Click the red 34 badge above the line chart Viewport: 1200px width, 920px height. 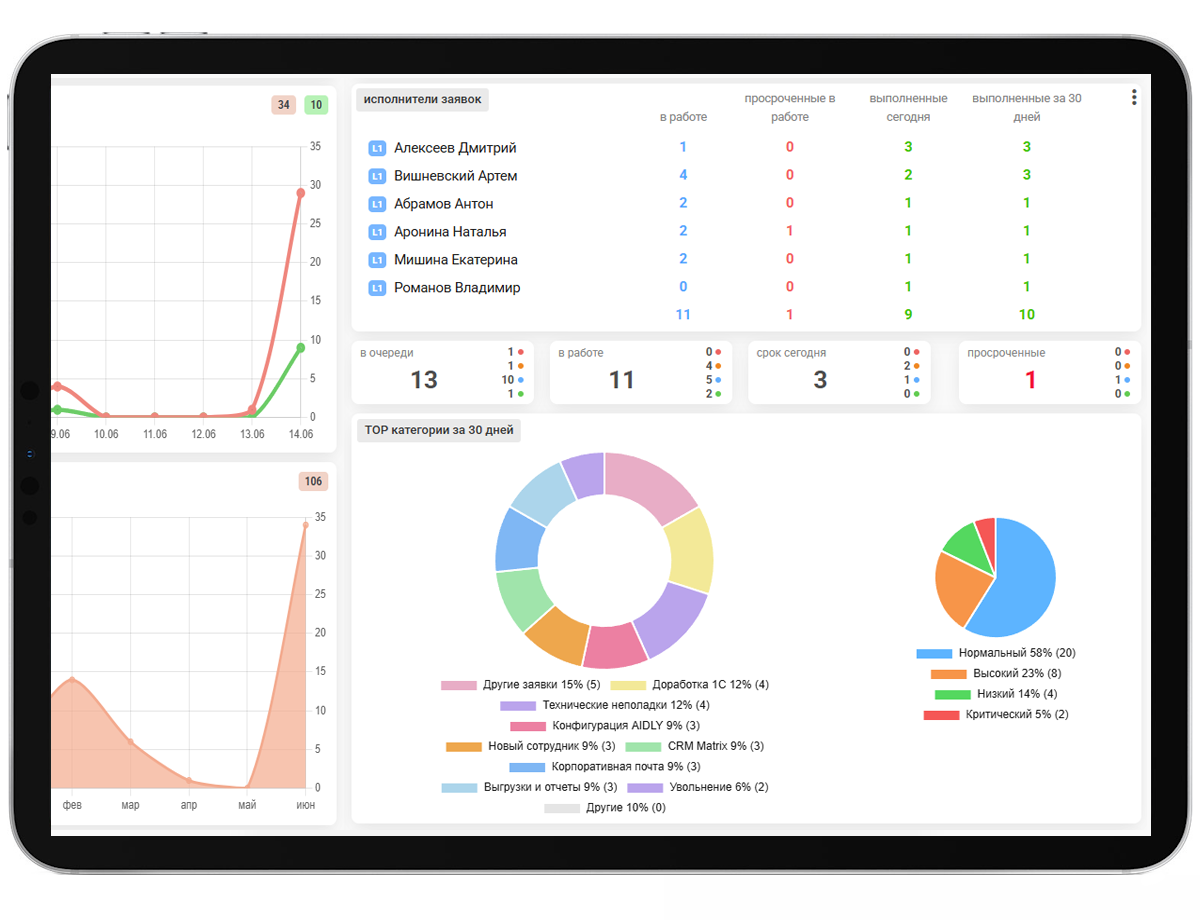(x=284, y=105)
